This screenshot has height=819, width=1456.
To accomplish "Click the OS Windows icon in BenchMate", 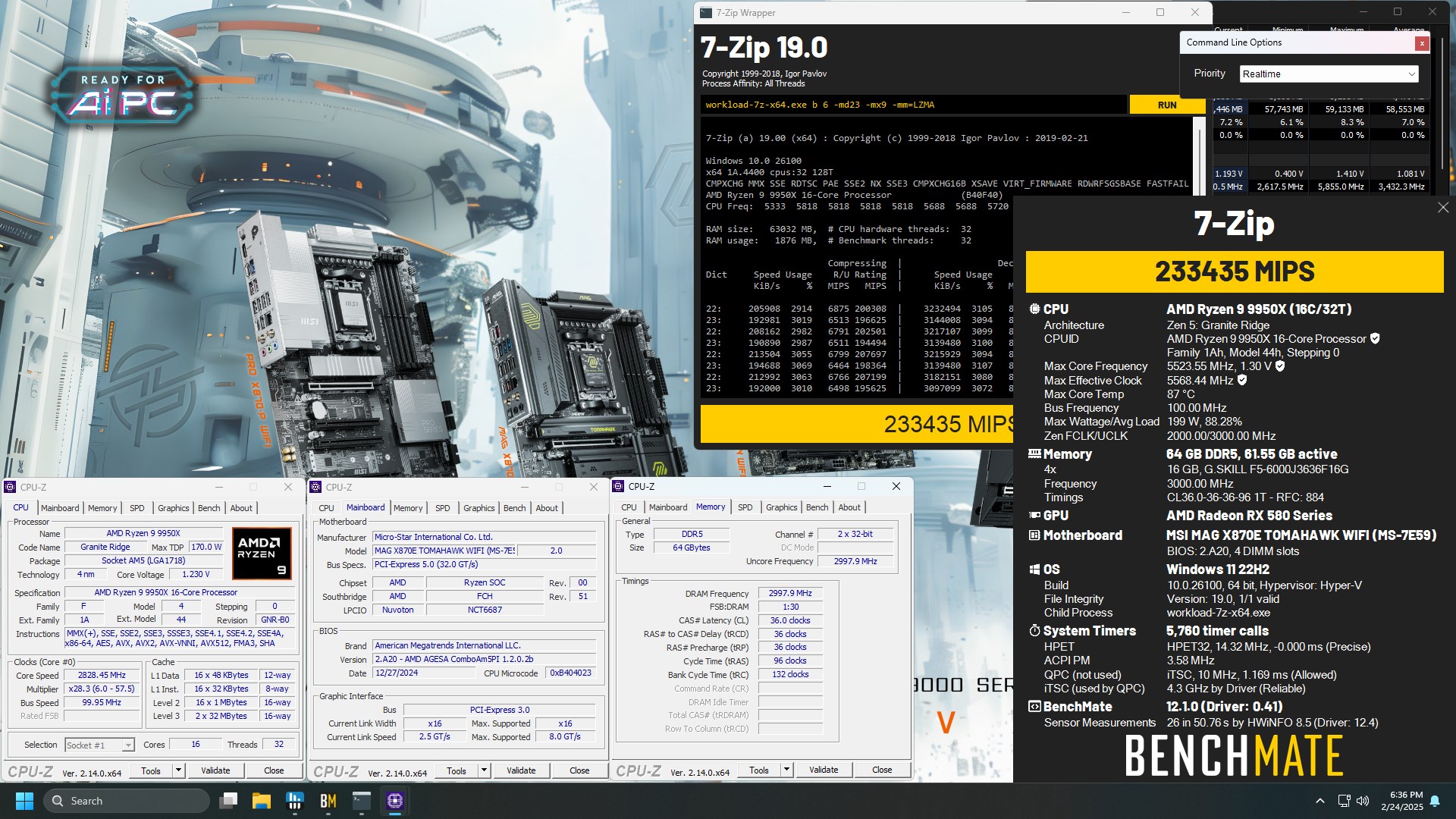I will pos(1034,569).
